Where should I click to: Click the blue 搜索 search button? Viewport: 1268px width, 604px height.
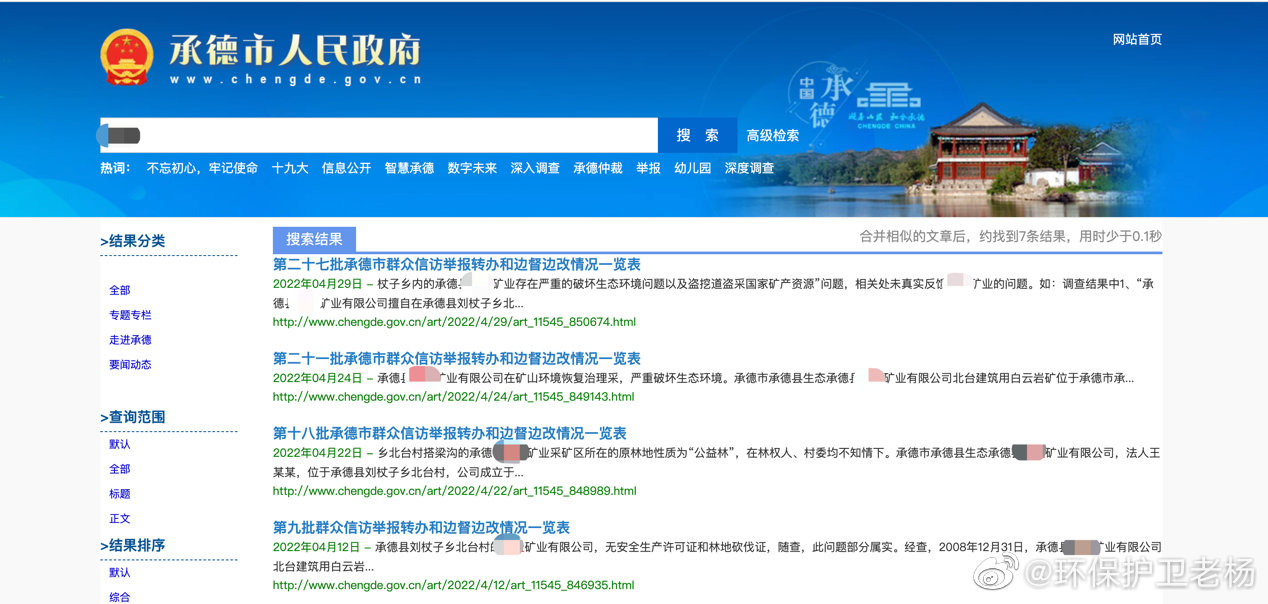697,135
